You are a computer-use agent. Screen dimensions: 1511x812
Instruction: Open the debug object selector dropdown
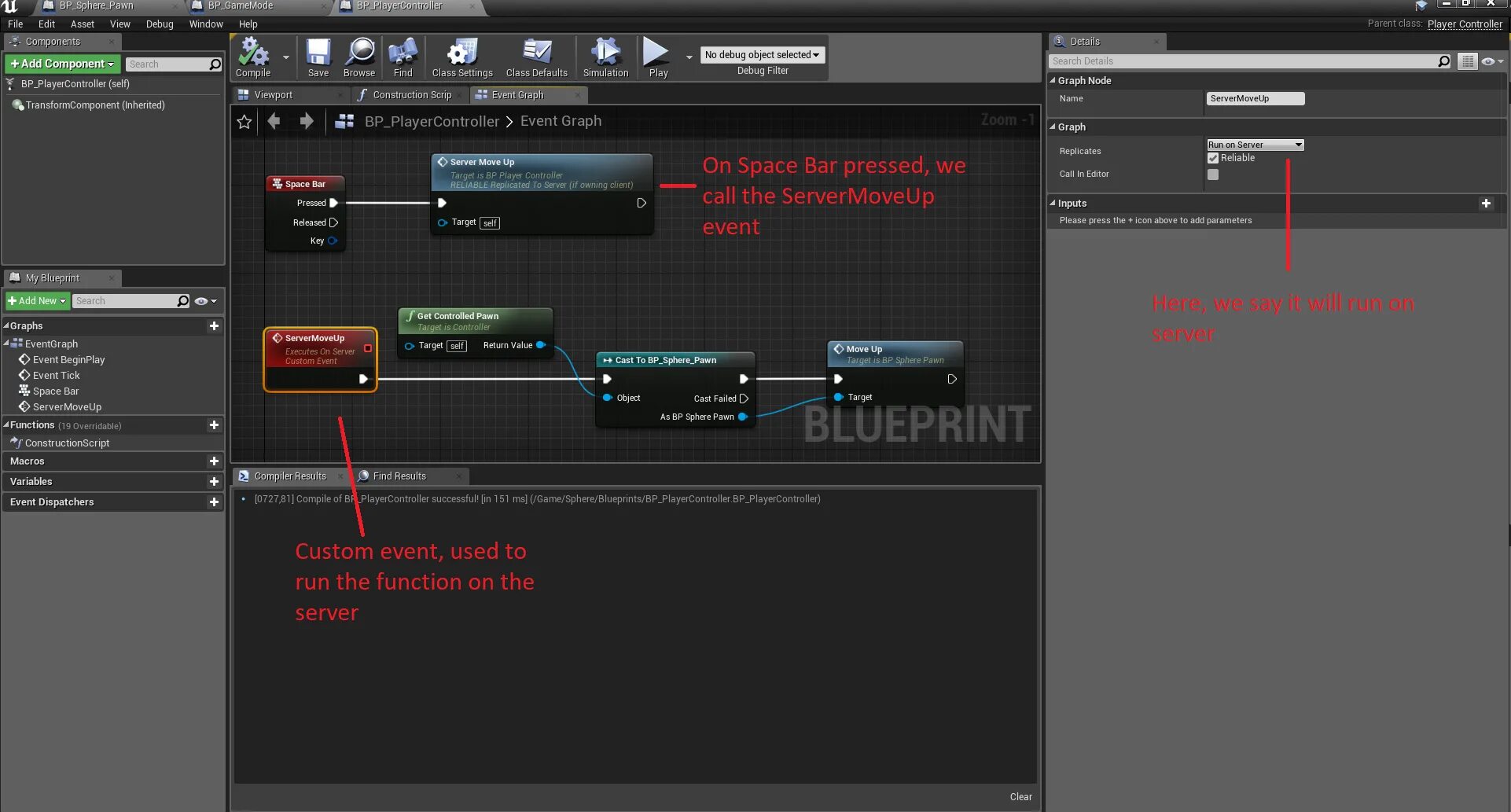click(x=762, y=54)
